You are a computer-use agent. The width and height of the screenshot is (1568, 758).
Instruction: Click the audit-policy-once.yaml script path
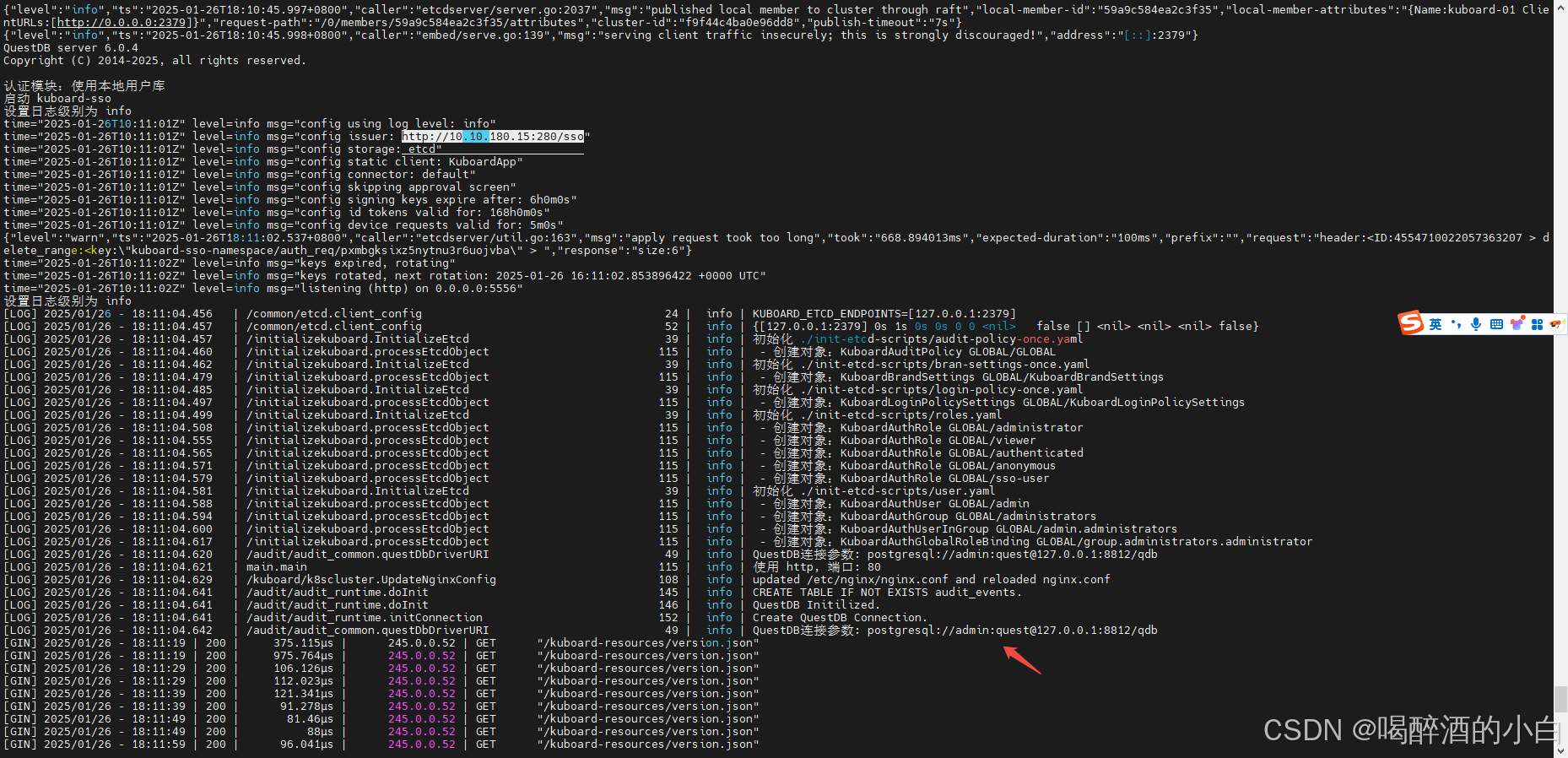point(941,339)
